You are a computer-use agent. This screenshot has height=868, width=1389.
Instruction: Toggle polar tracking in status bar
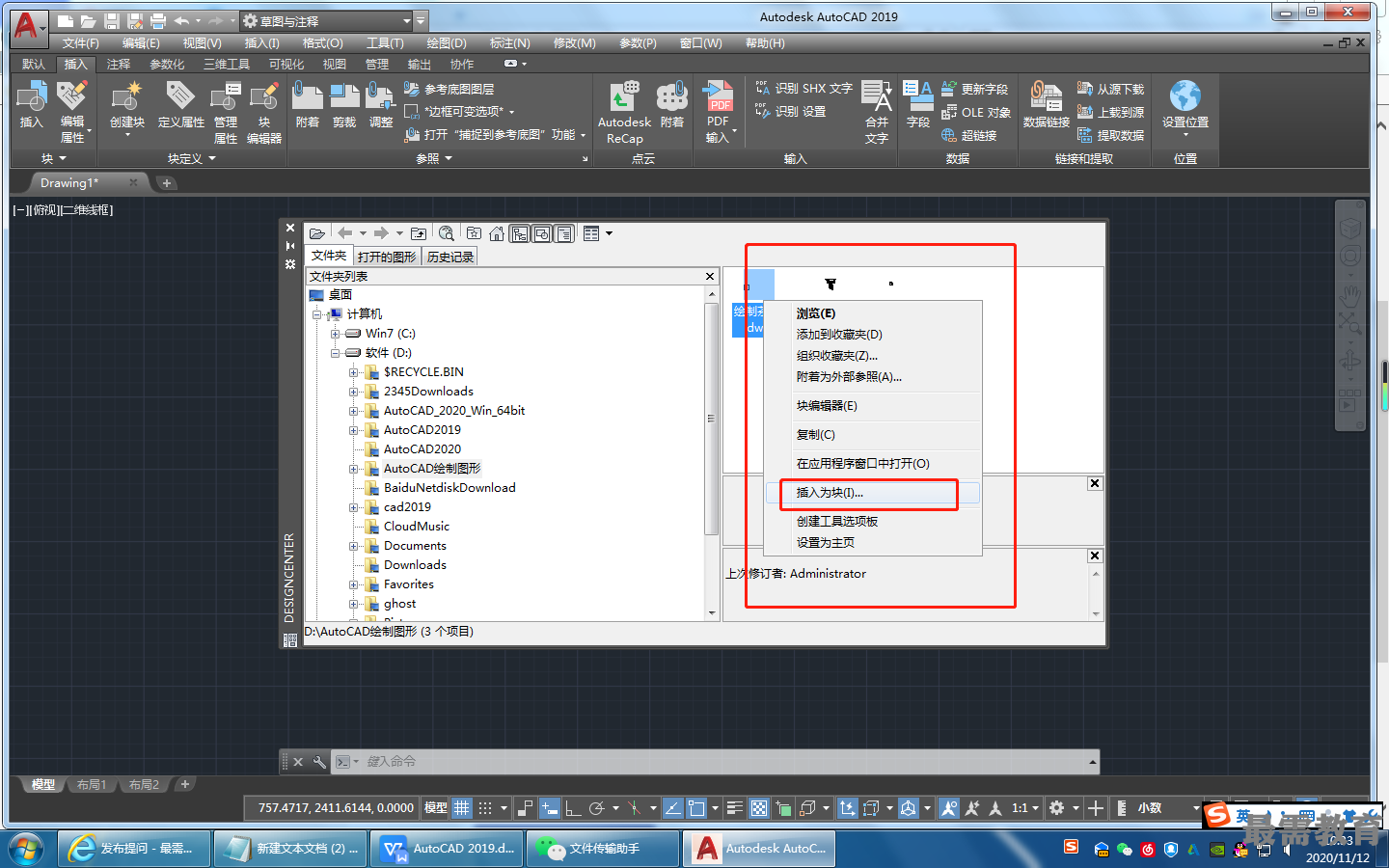[597, 808]
